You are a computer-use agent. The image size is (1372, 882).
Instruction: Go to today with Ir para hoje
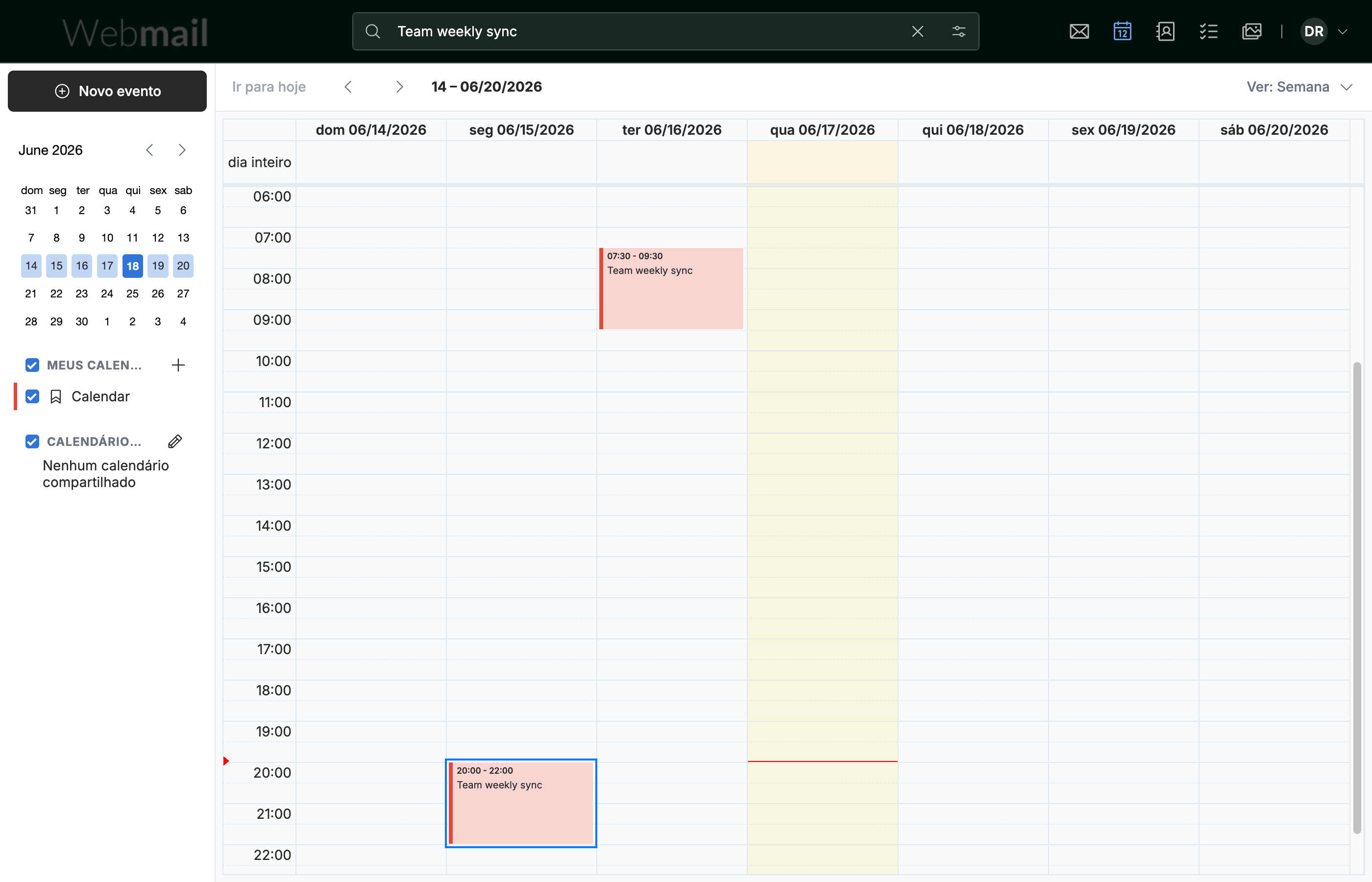[x=269, y=86]
